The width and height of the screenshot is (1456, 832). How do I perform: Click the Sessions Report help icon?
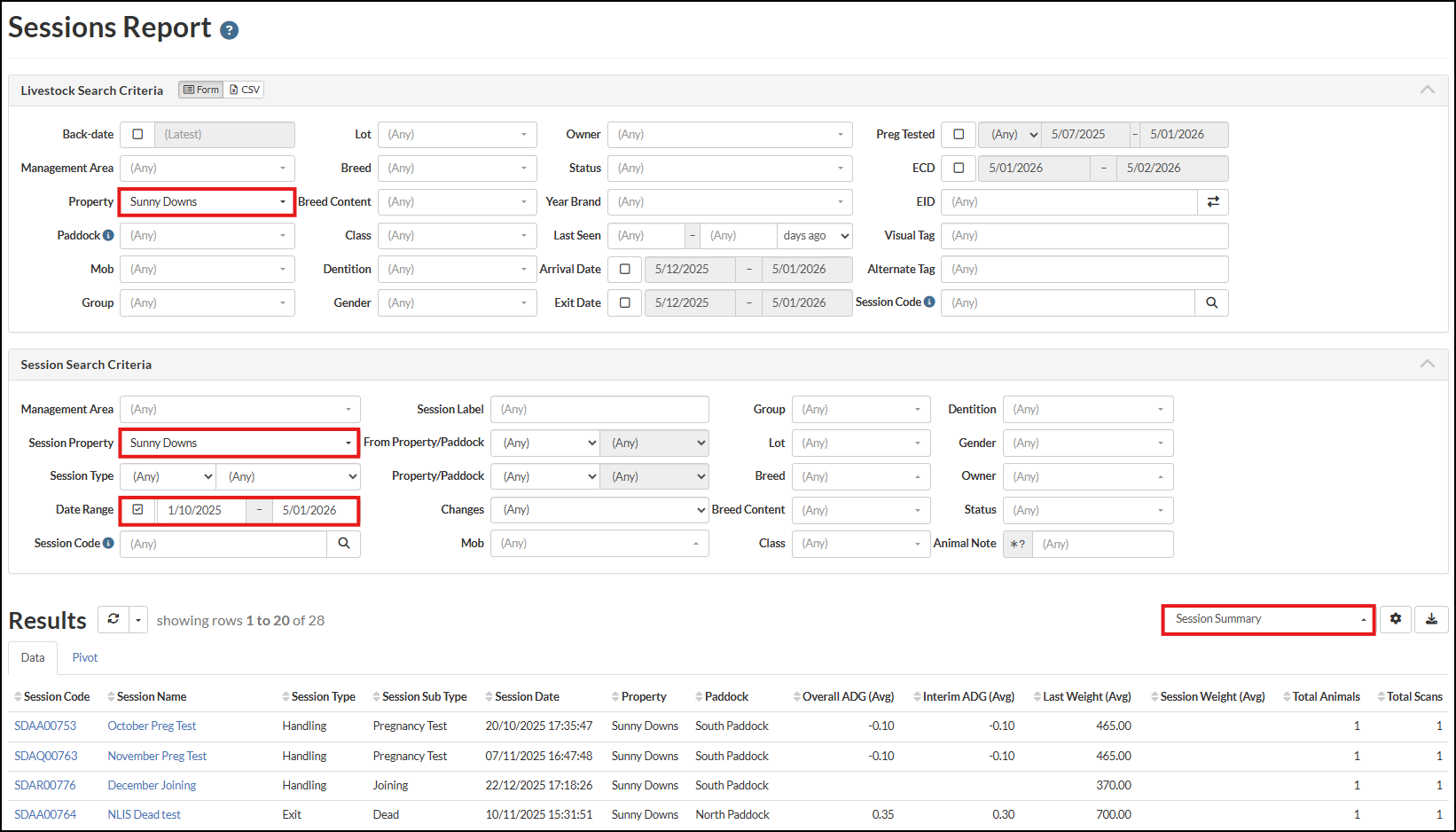[x=229, y=30]
